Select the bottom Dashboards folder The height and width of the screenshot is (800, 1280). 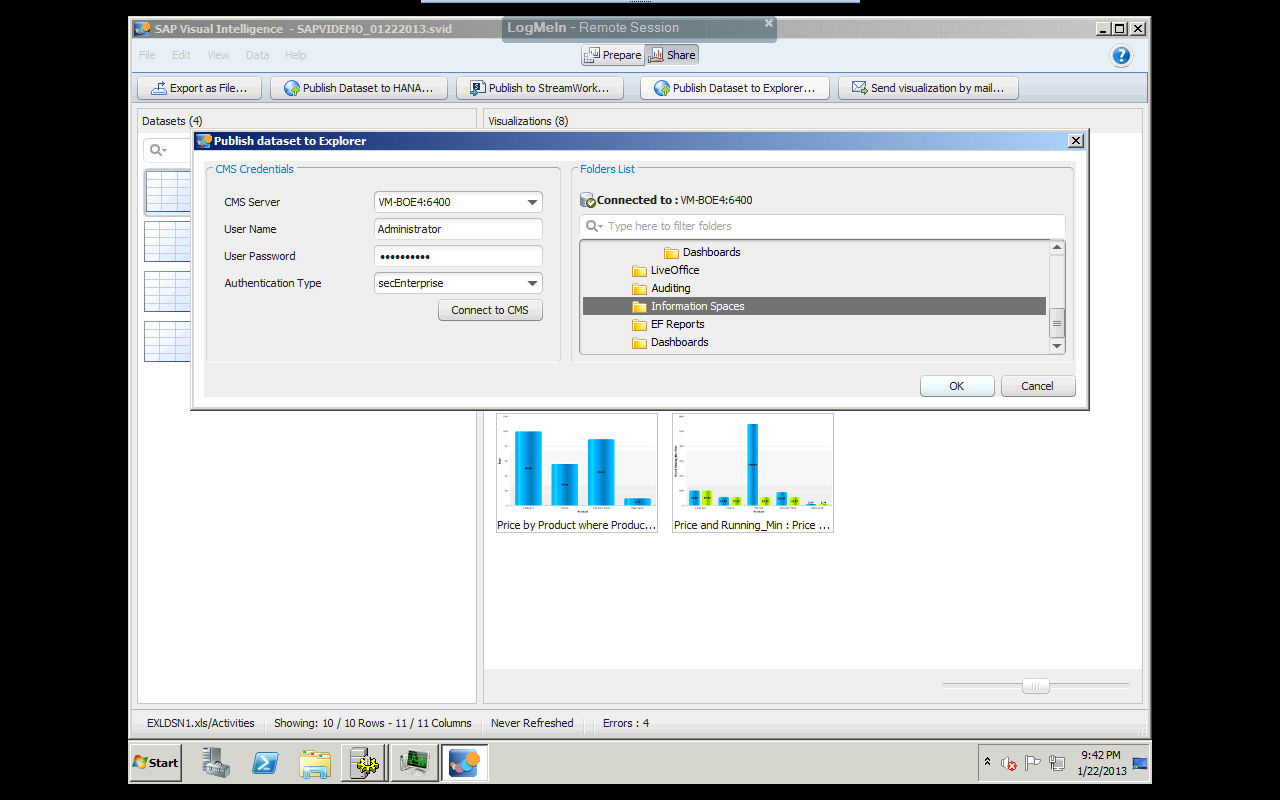coord(670,342)
